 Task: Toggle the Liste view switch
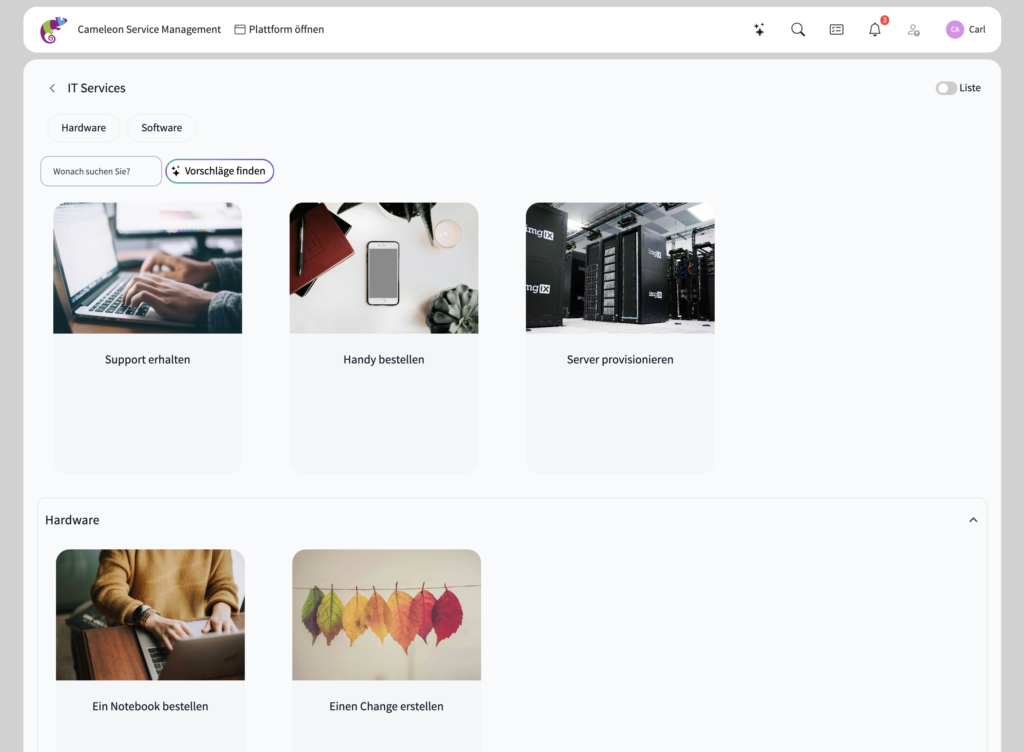945,88
